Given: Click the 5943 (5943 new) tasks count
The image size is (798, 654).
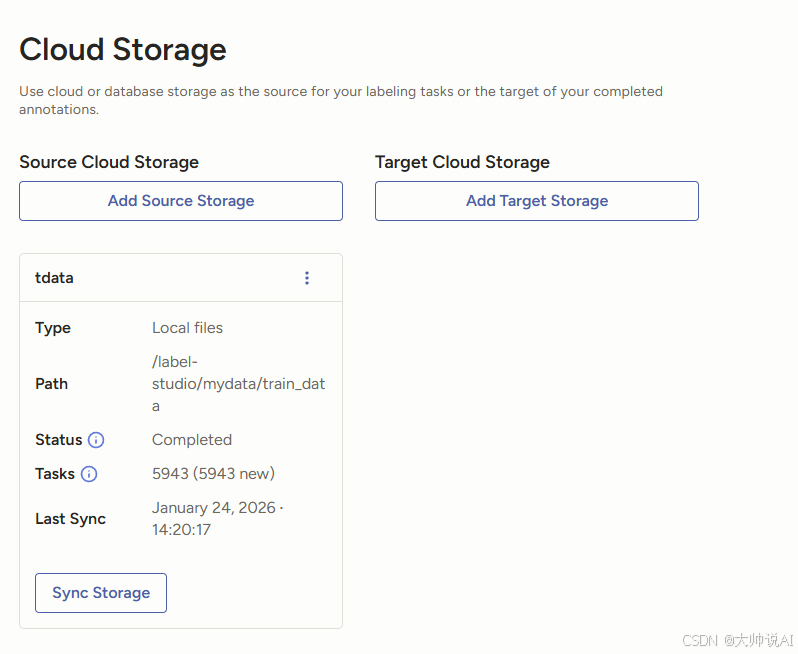Looking at the screenshot, I should (213, 474).
